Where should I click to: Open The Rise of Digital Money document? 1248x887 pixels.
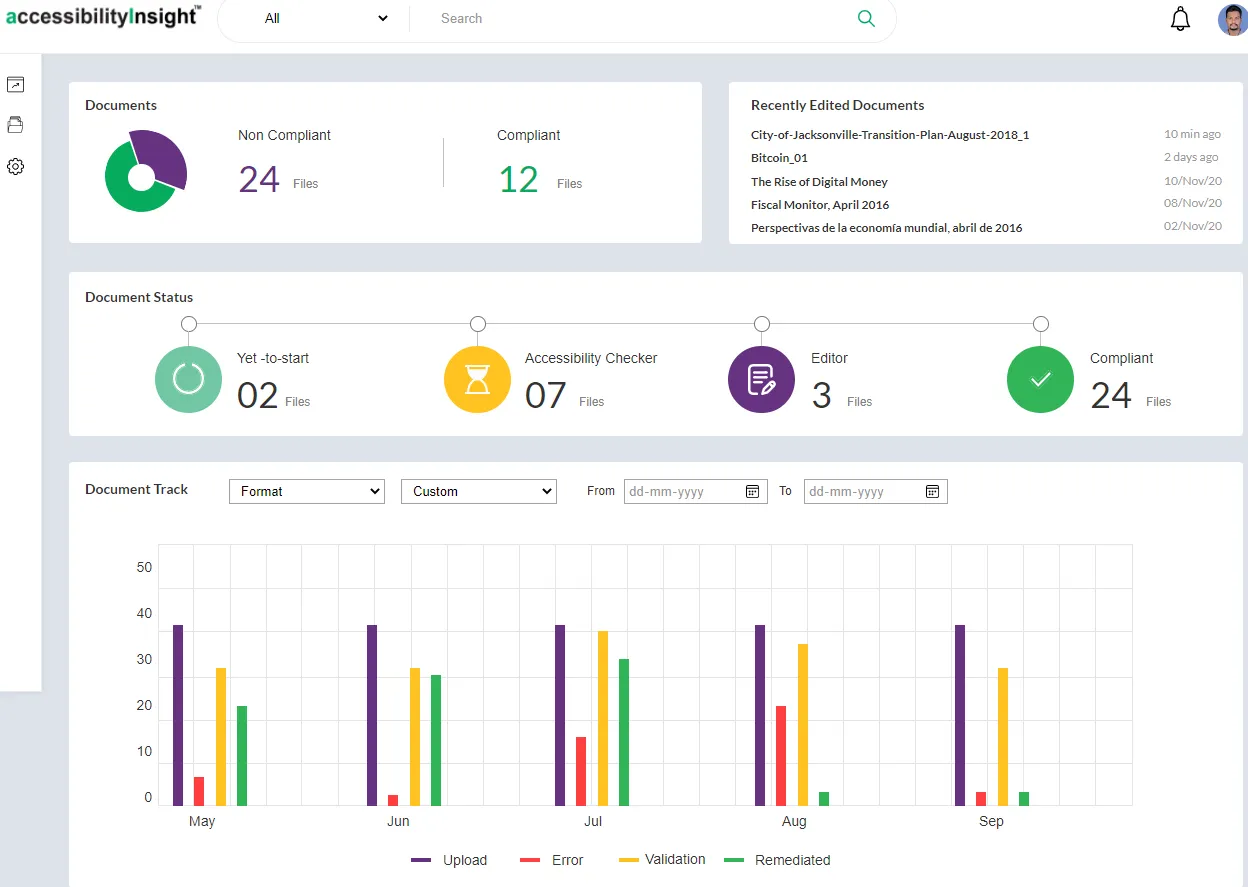(x=819, y=181)
